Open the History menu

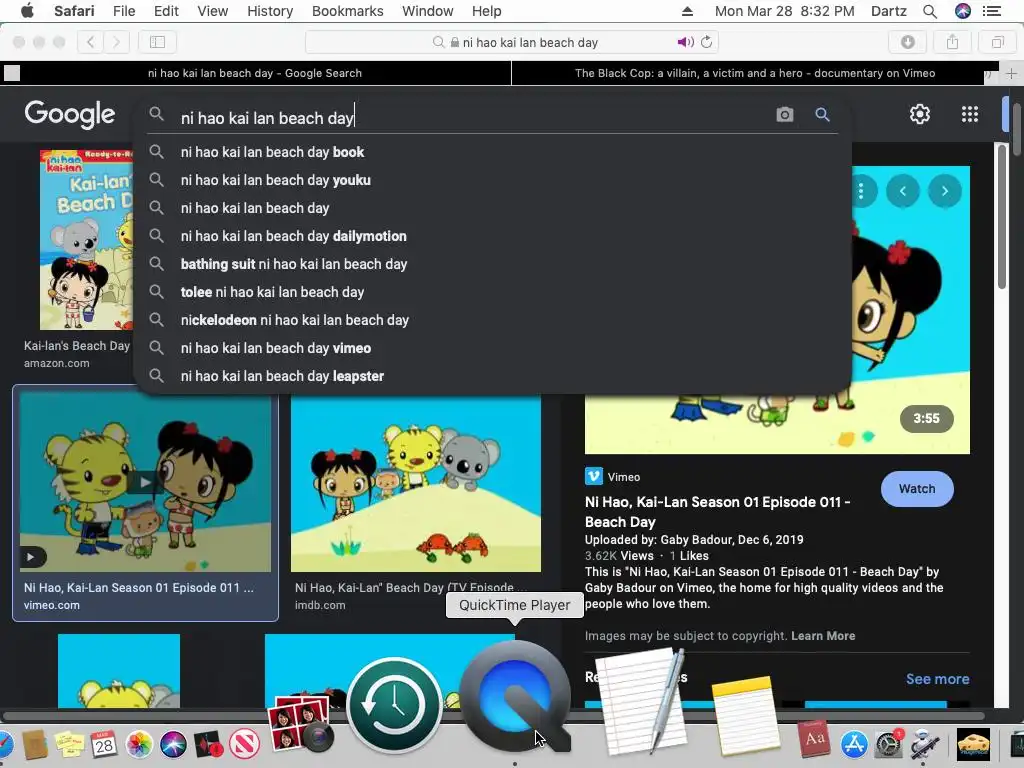point(270,11)
